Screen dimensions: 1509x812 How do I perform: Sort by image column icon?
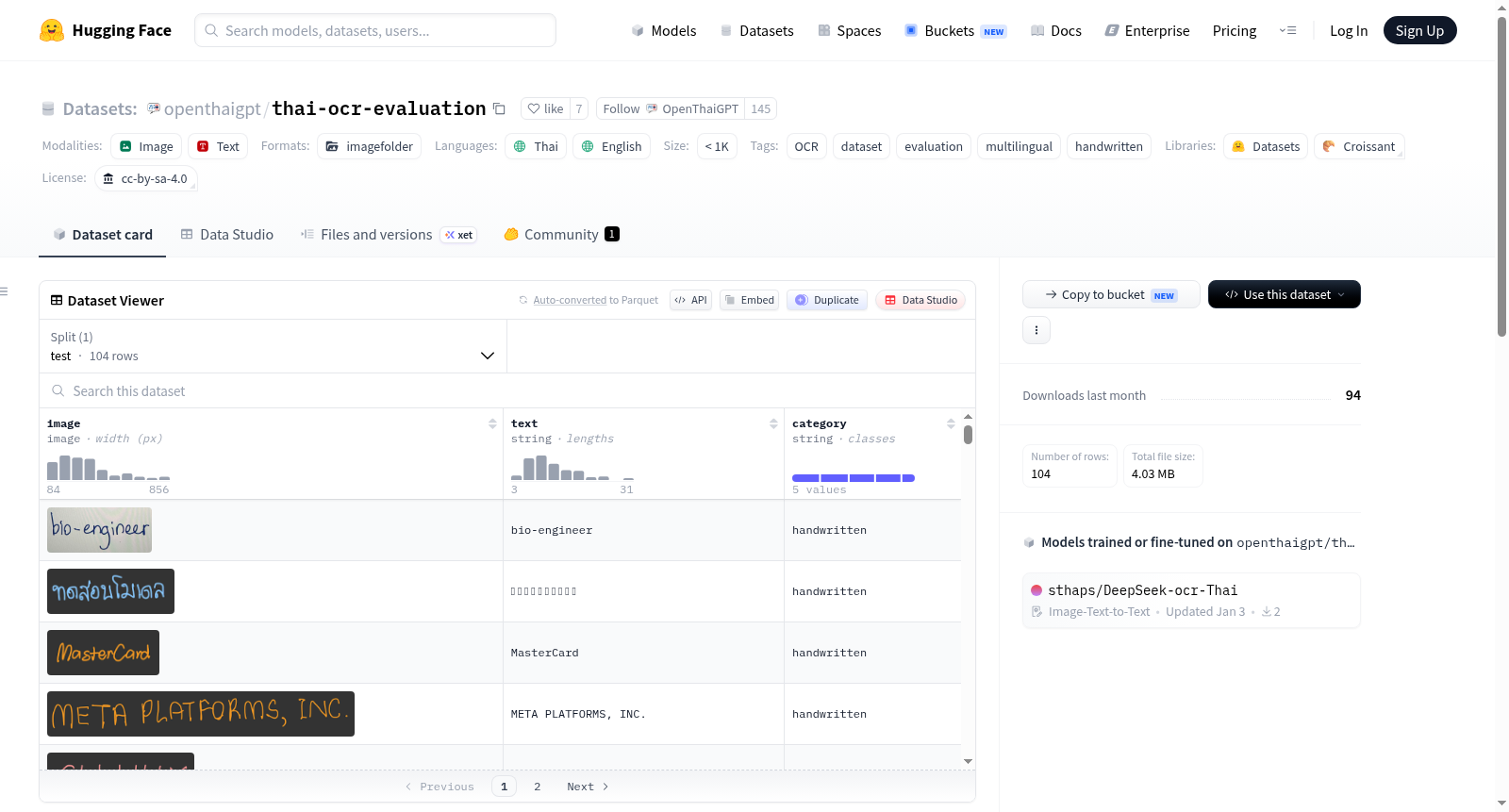click(x=492, y=423)
